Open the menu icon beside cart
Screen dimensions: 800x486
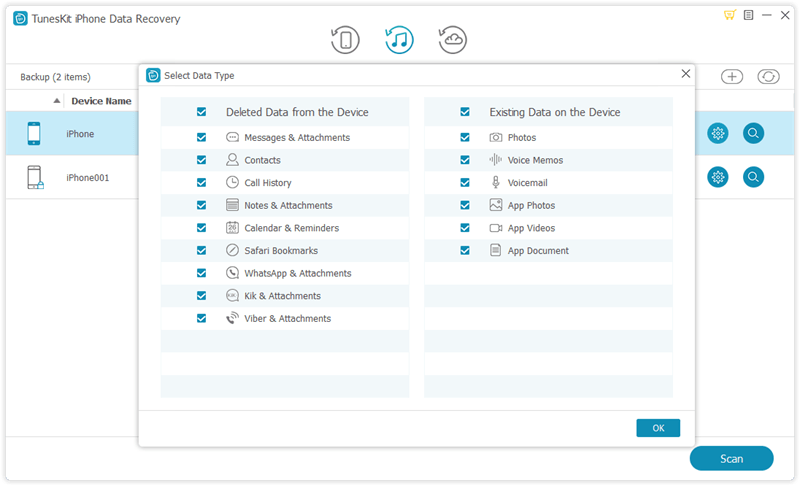point(748,15)
